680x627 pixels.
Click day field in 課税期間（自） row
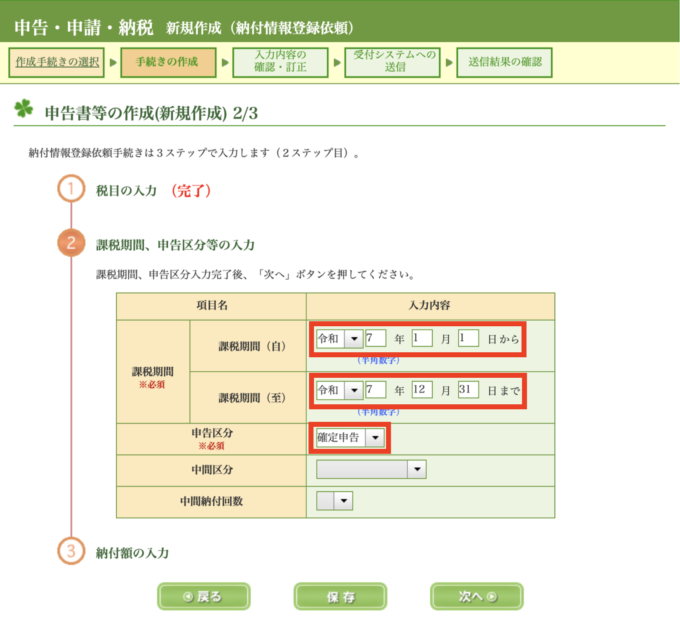coord(468,338)
